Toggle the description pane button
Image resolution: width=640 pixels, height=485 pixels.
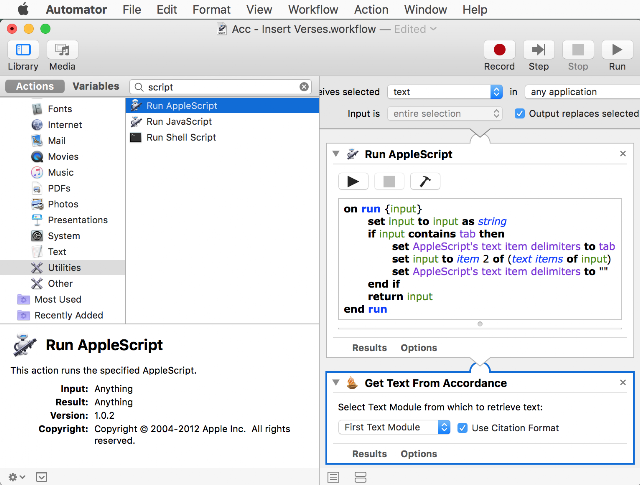coord(41,477)
